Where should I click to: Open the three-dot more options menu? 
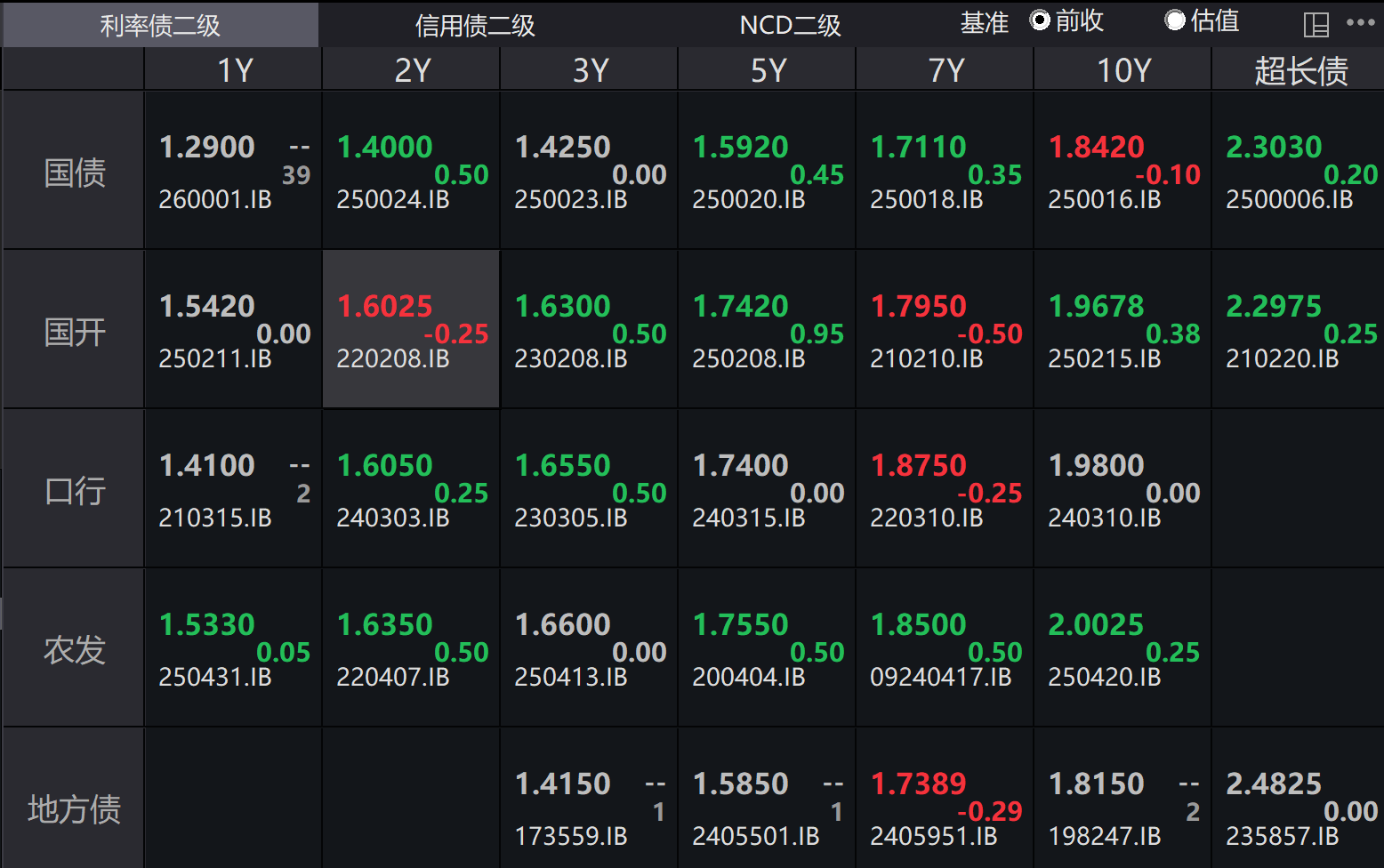1360,22
